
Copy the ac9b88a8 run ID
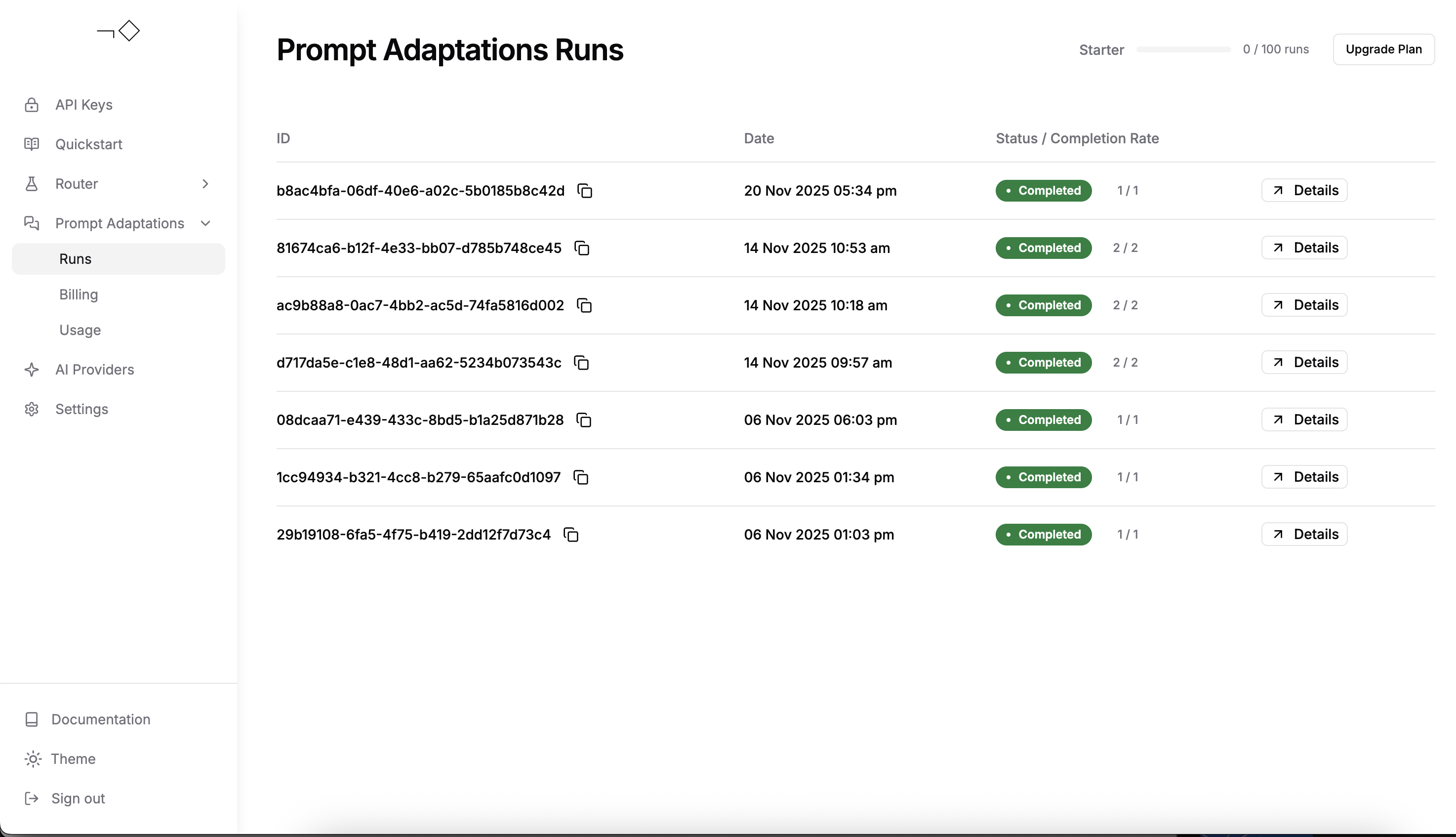584,305
